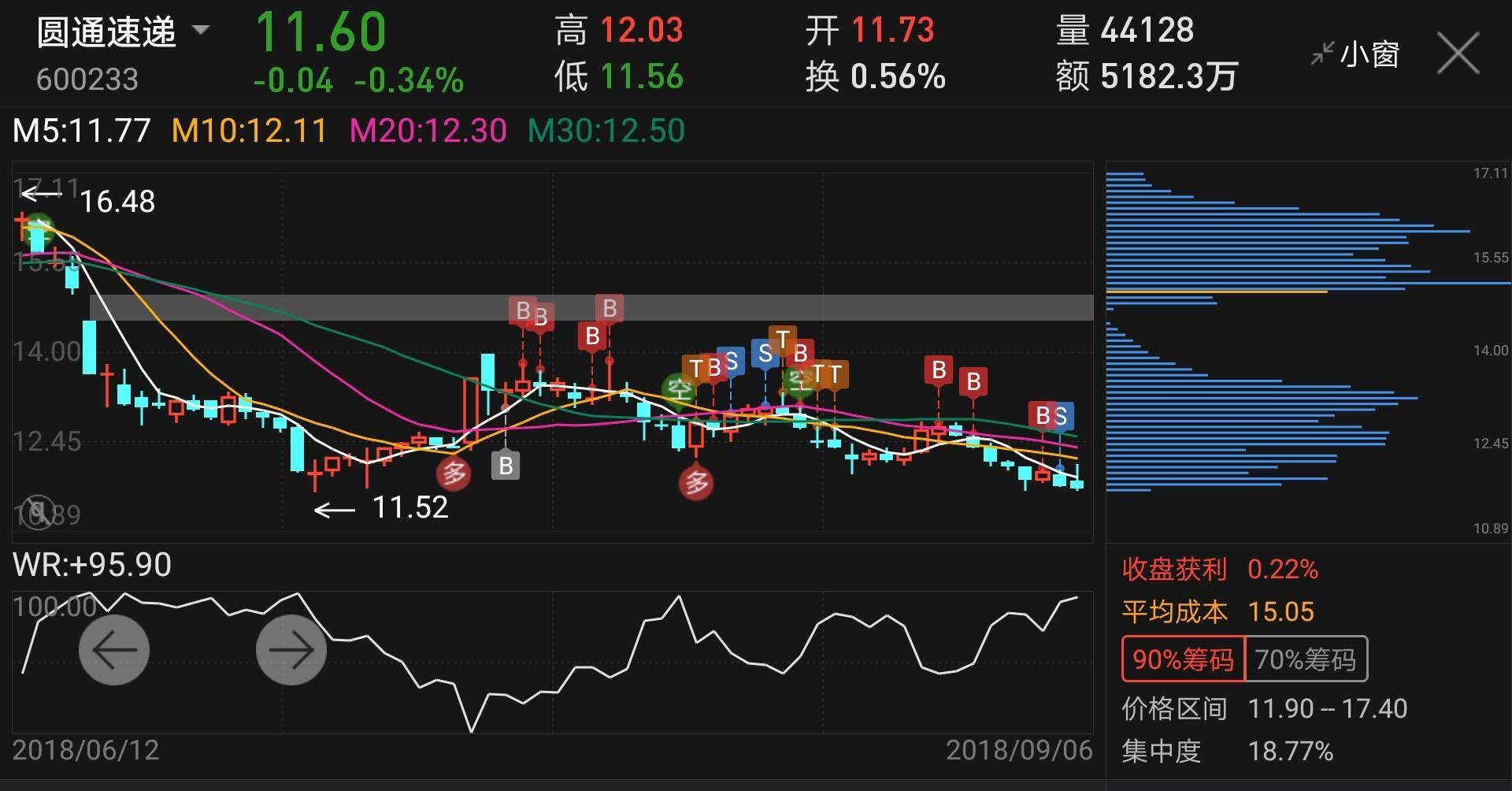1512x791 pixels.
Task: Move chart right with the right arrow button
Action: tap(291, 650)
